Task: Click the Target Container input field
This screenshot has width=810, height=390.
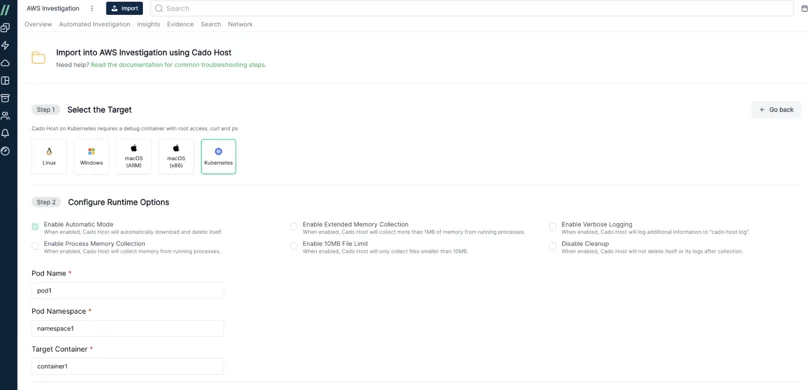Action: [128, 366]
